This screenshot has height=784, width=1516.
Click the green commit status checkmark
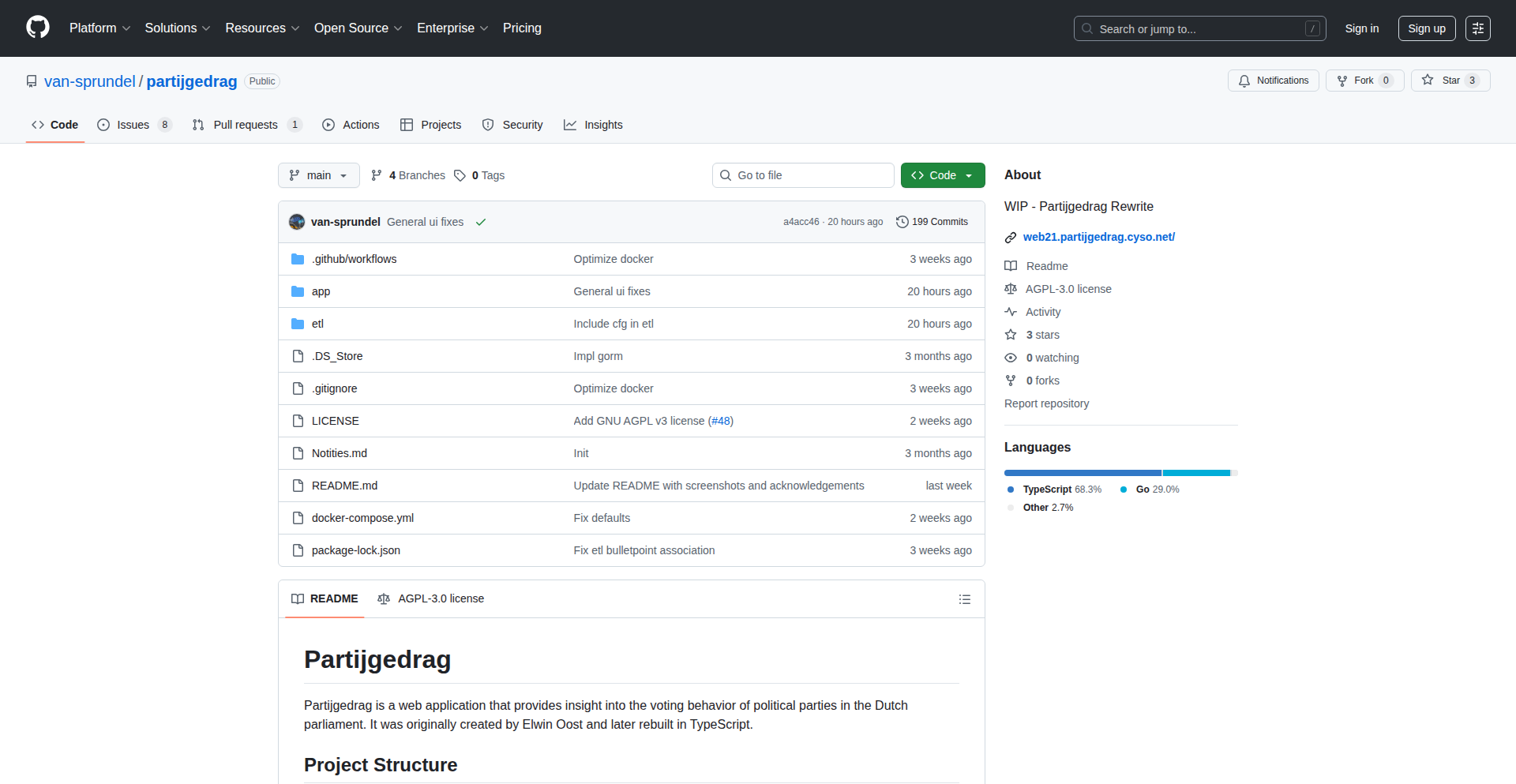point(480,223)
